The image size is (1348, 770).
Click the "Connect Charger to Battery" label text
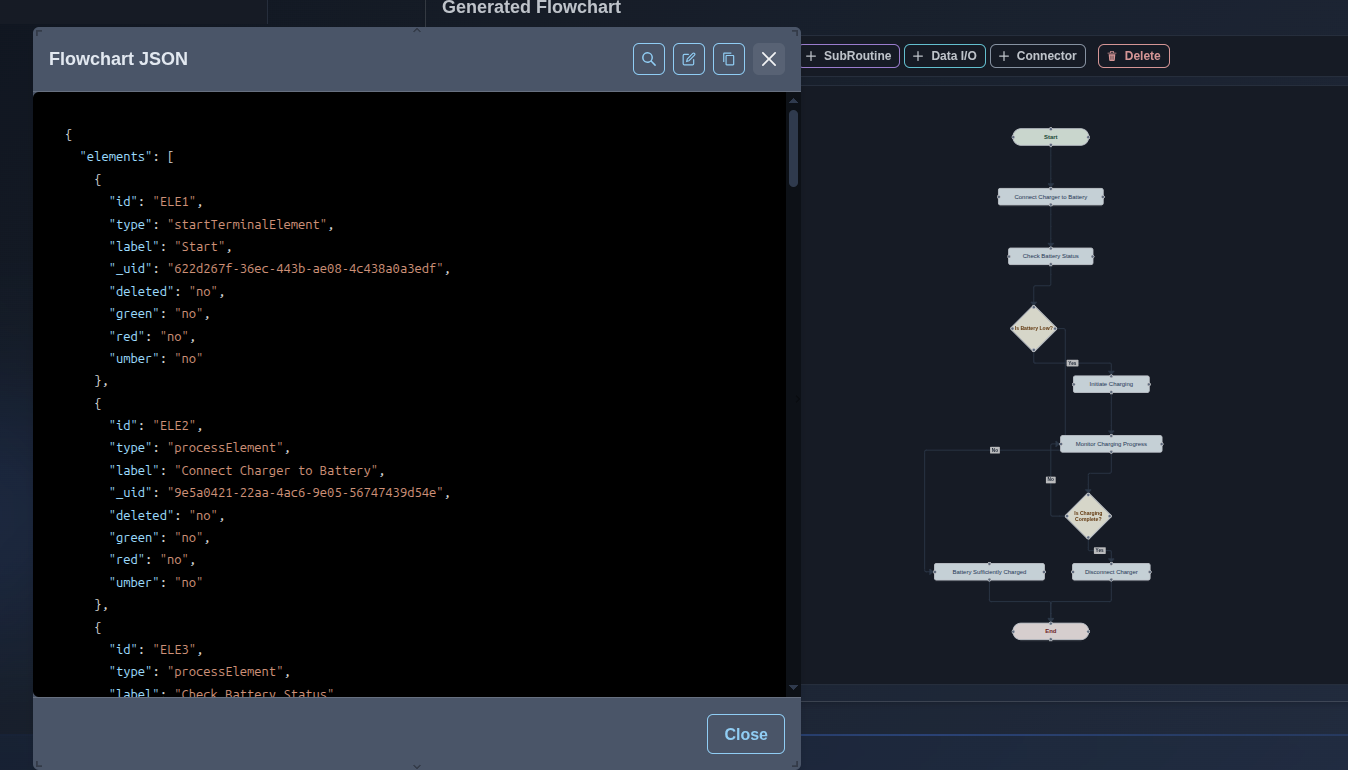pyautogui.click(x=276, y=471)
